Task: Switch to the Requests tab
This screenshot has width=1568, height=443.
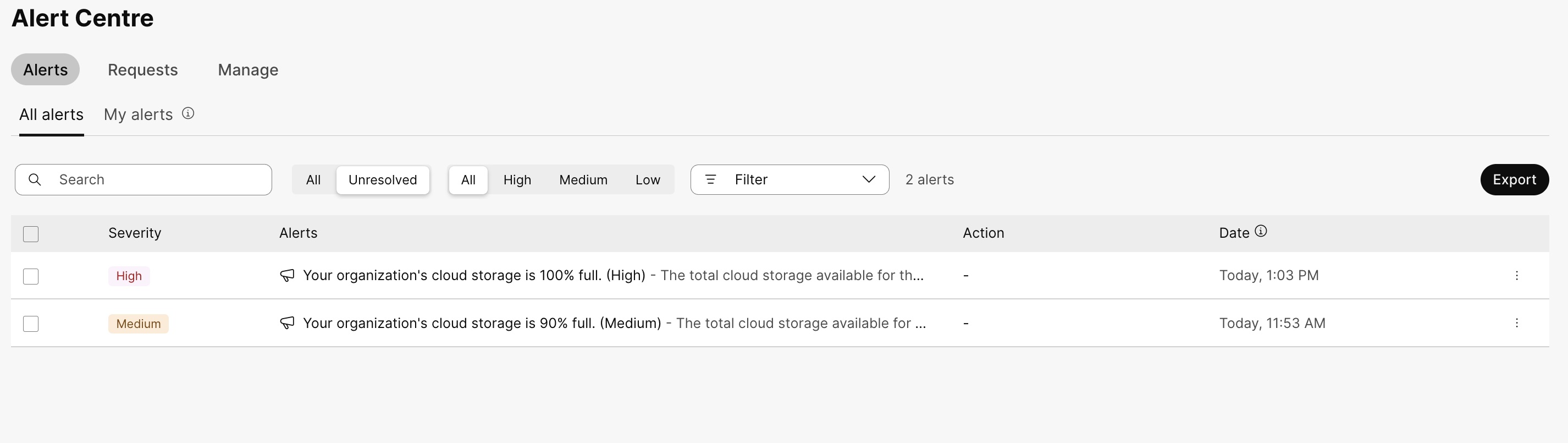Action: pyautogui.click(x=142, y=69)
